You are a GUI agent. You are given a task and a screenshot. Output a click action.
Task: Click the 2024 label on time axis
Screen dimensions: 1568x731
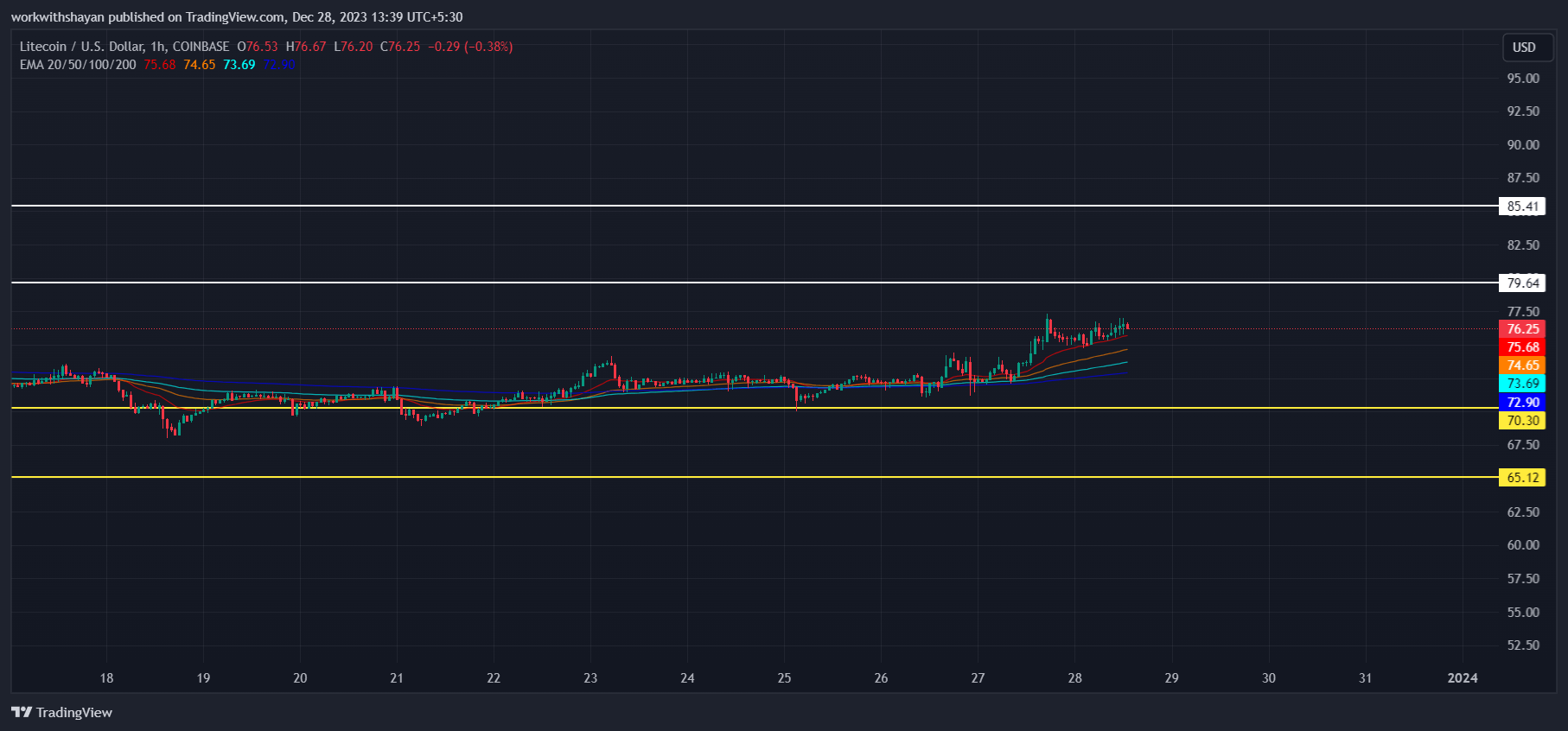pyautogui.click(x=1463, y=678)
